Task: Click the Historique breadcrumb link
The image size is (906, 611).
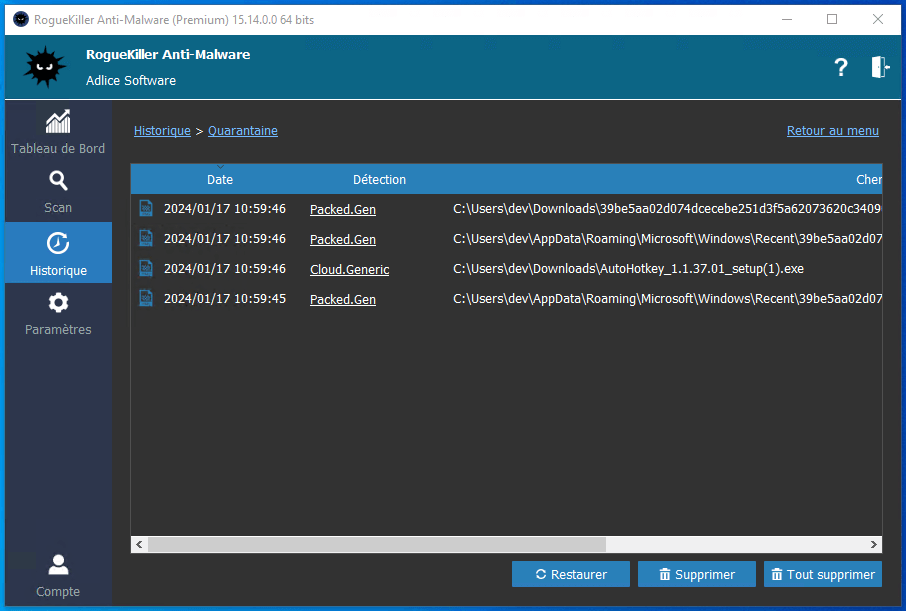Action: coord(162,131)
